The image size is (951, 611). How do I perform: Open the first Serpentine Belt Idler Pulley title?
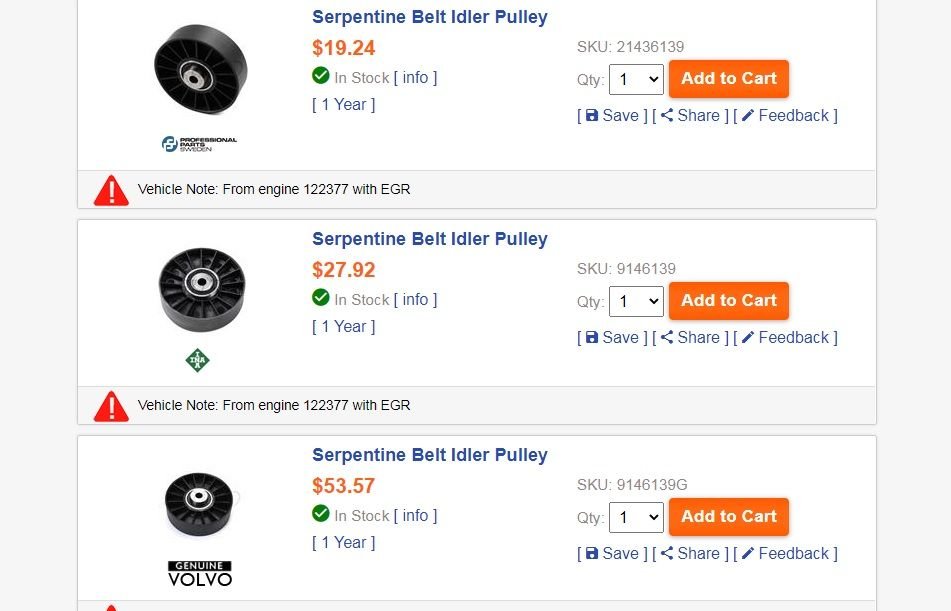click(429, 17)
